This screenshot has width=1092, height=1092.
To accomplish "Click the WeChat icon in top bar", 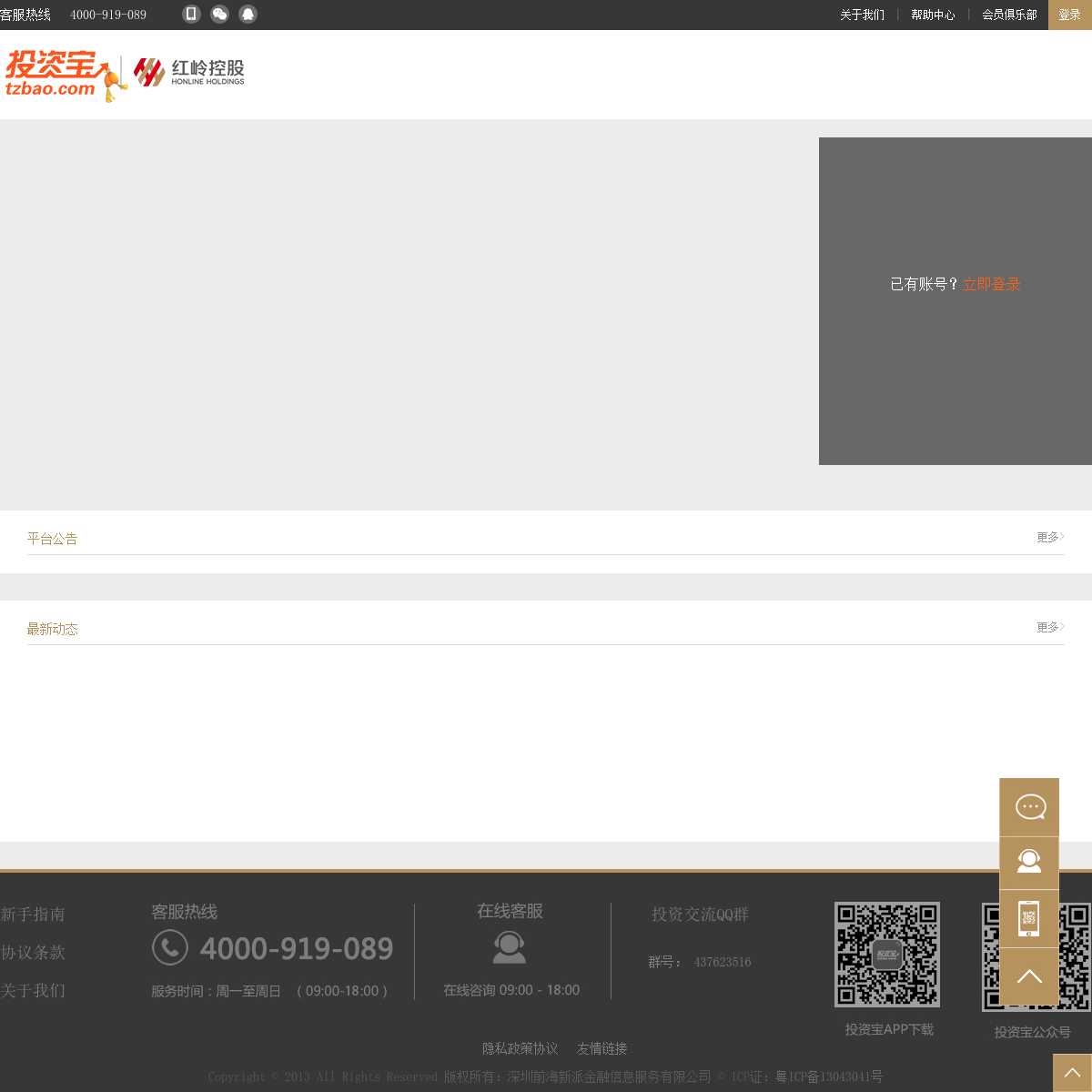I will (x=219, y=14).
